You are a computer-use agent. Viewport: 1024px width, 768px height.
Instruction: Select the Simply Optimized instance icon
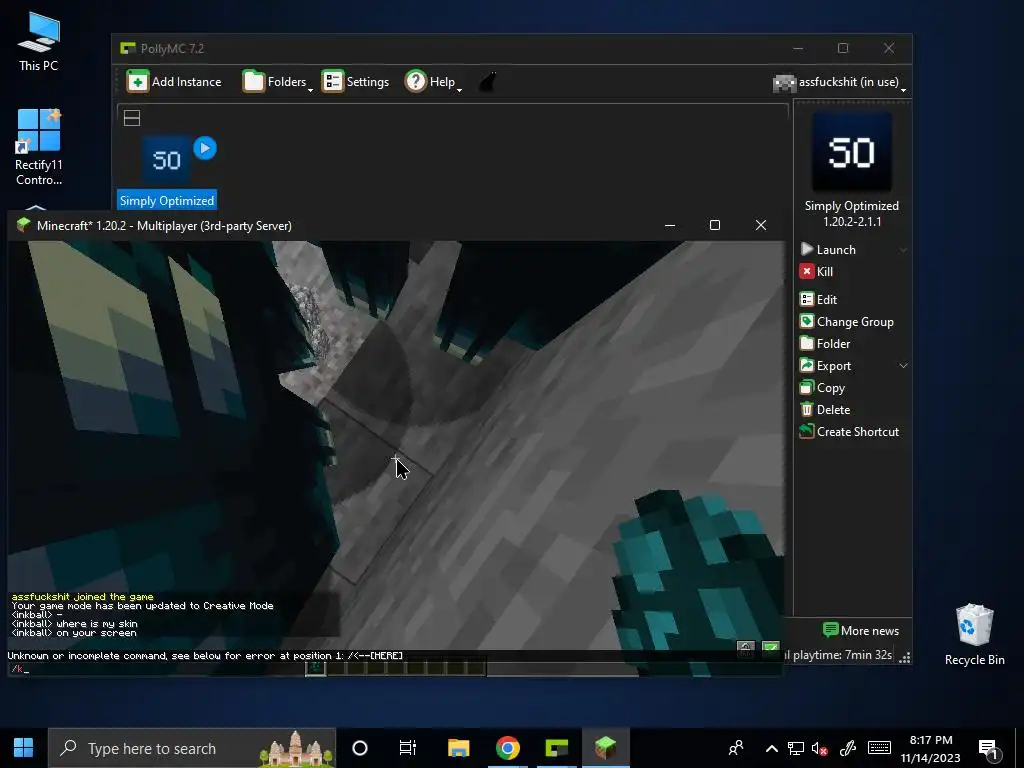pyautogui.click(x=167, y=160)
